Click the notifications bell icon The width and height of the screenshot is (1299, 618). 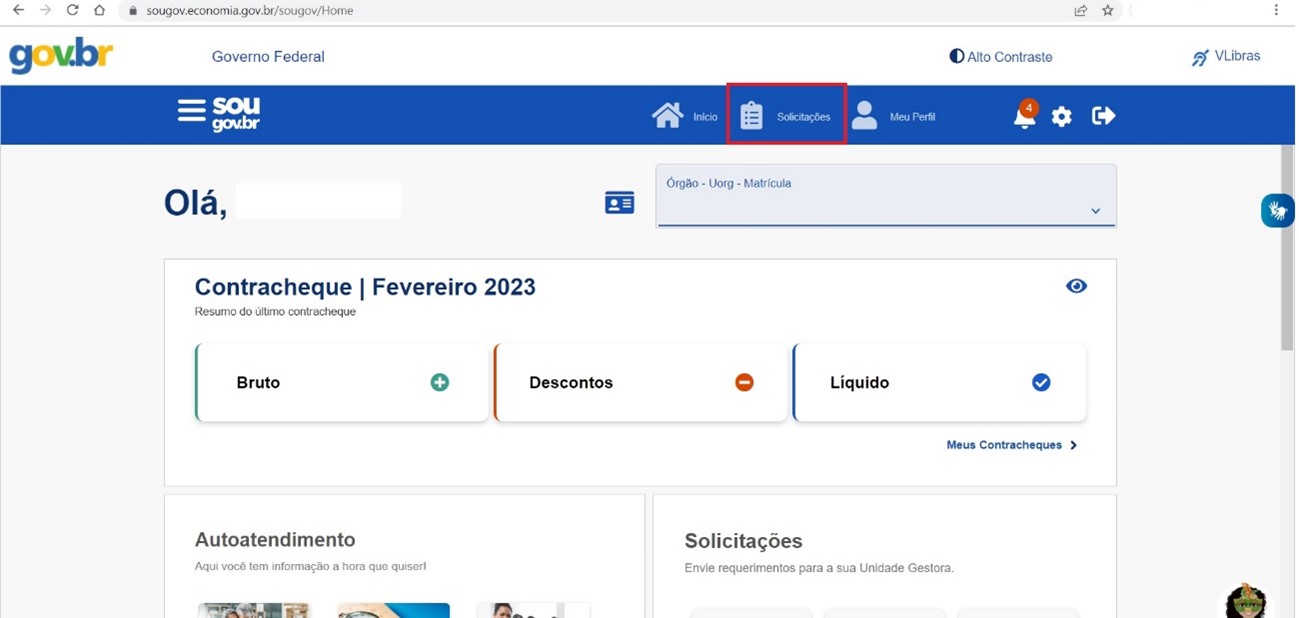click(x=1024, y=116)
